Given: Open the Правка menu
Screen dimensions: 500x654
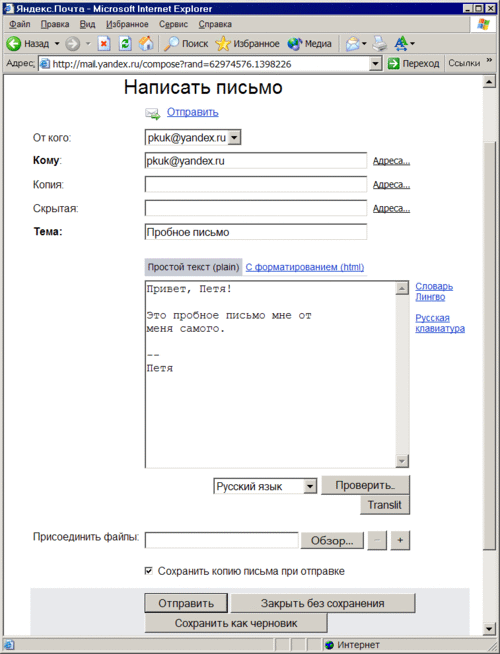Looking at the screenshot, I should click(x=55, y=24).
